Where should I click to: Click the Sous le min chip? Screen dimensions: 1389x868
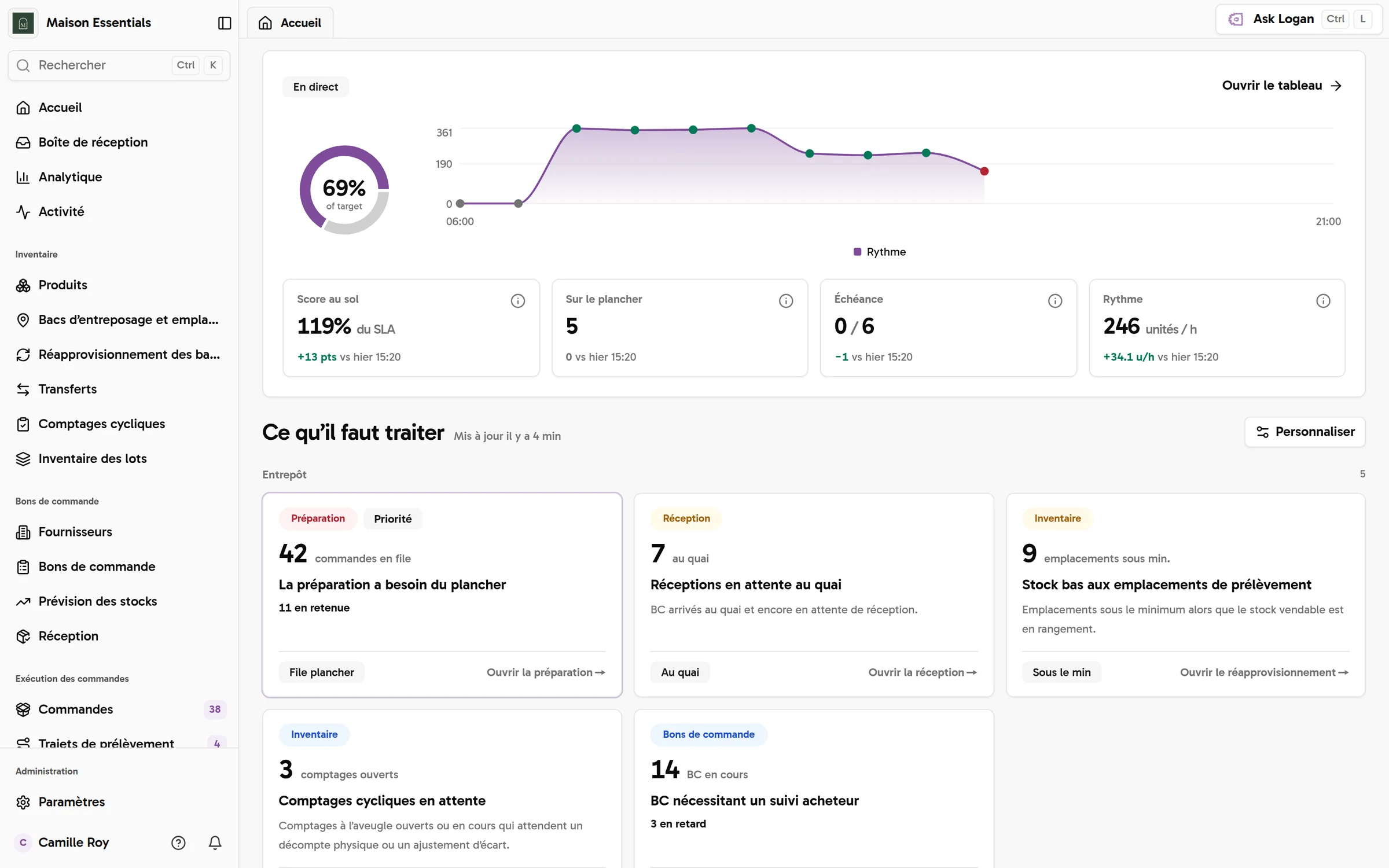point(1061,672)
